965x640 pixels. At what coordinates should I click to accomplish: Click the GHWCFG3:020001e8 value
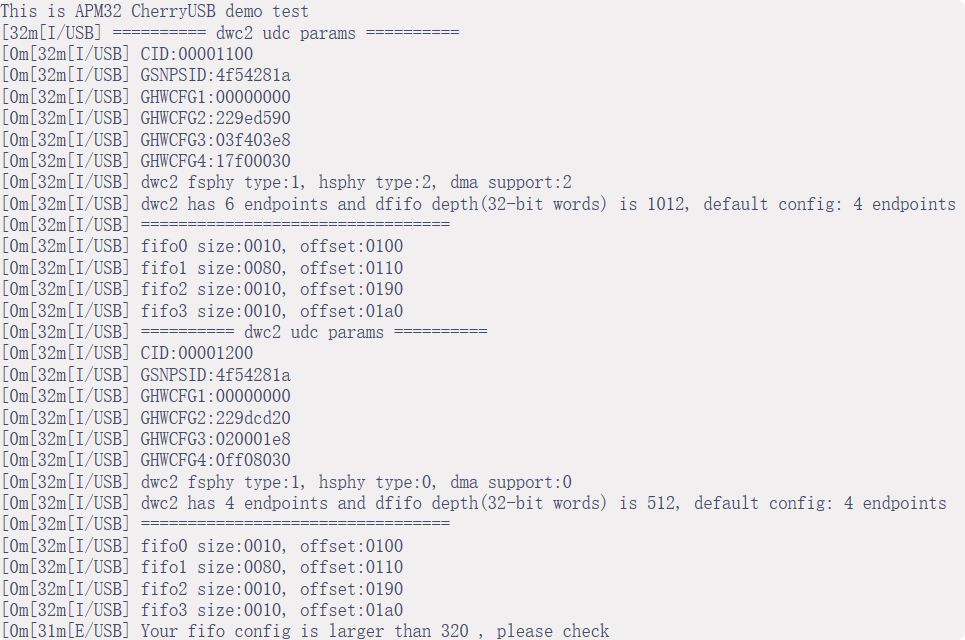coord(215,439)
